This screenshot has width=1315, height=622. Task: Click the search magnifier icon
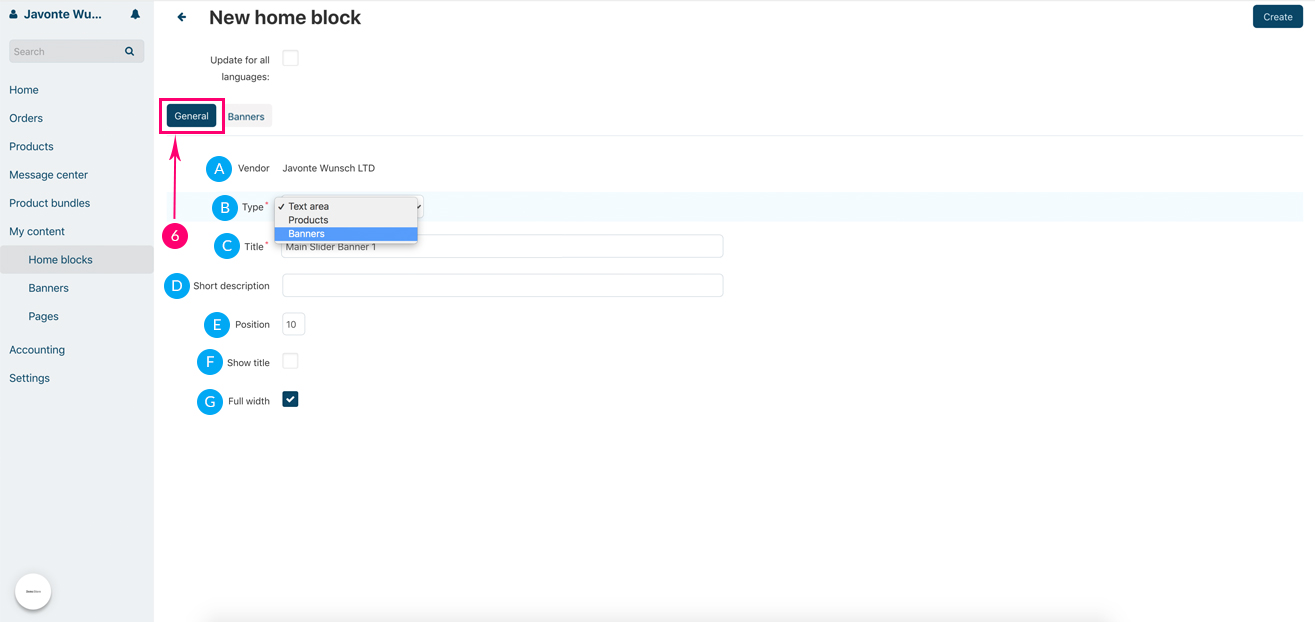point(129,51)
